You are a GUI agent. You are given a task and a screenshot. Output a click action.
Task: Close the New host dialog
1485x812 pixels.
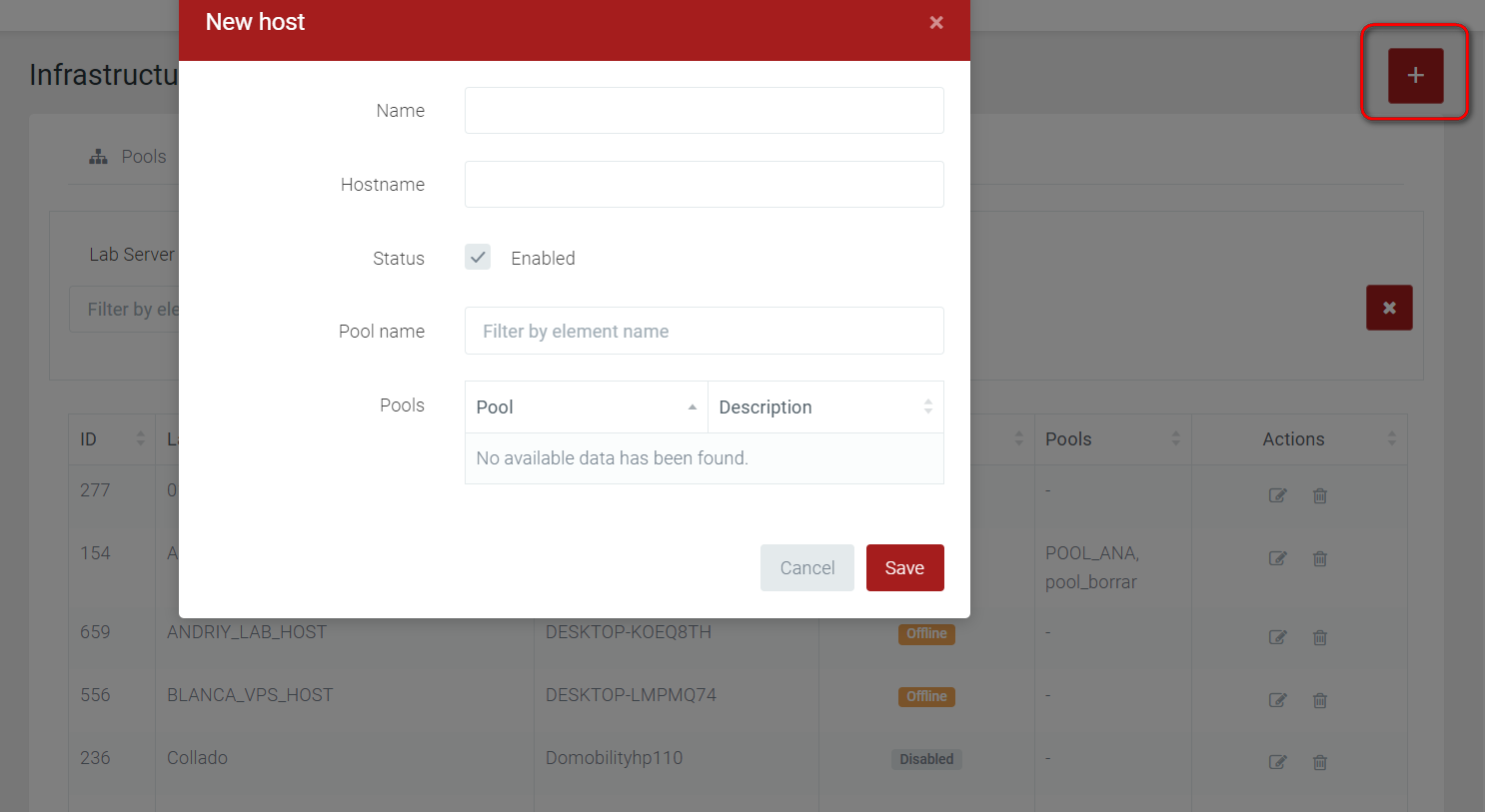click(935, 23)
